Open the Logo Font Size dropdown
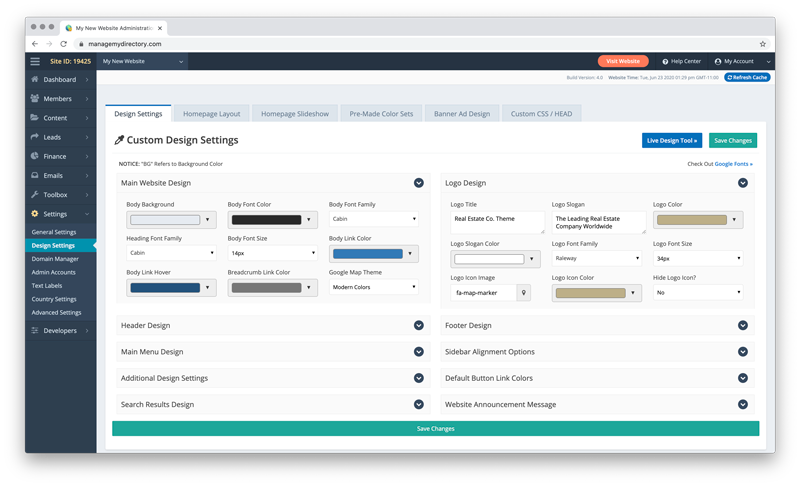Viewport: 800px width, 486px height. (x=698, y=259)
